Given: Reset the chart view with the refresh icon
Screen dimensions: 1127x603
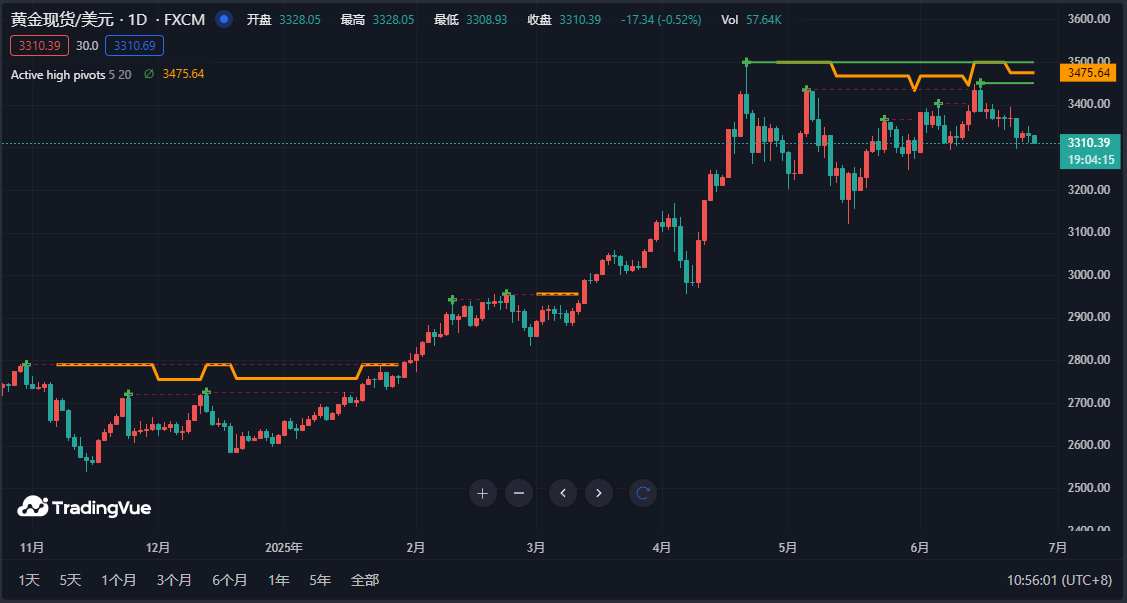Looking at the screenshot, I should pos(644,492).
